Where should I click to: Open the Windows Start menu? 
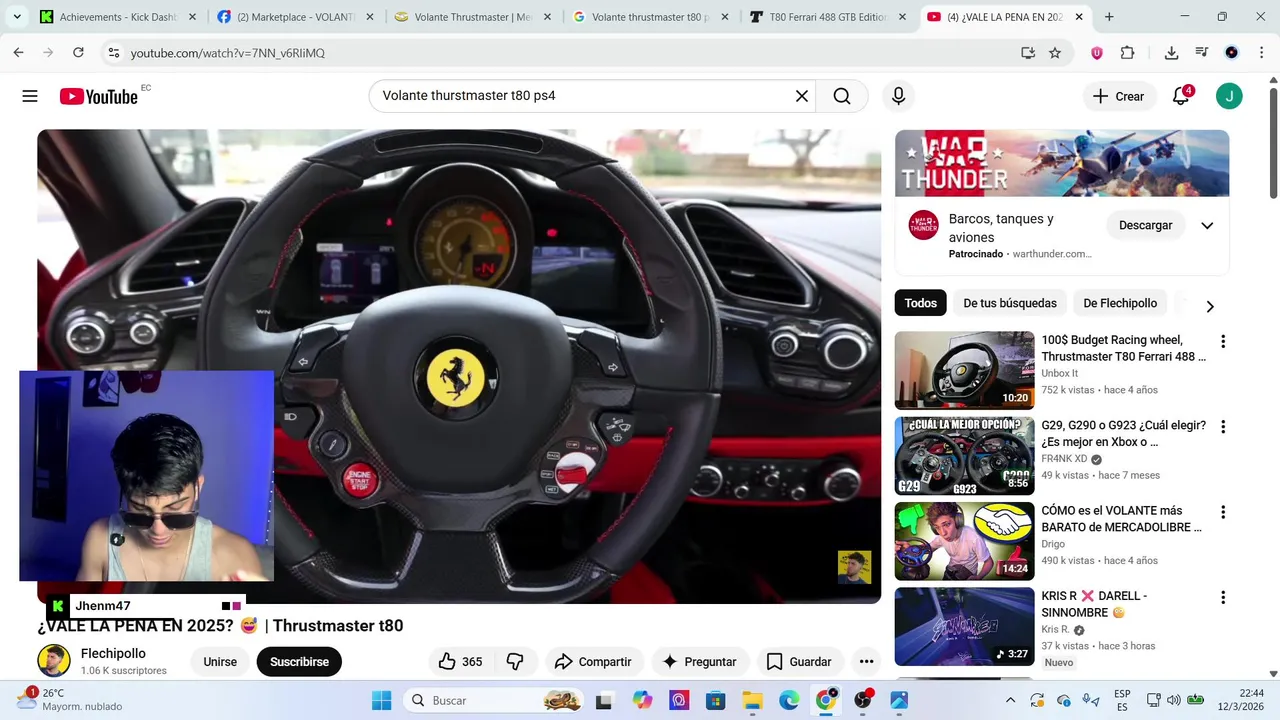point(382,700)
